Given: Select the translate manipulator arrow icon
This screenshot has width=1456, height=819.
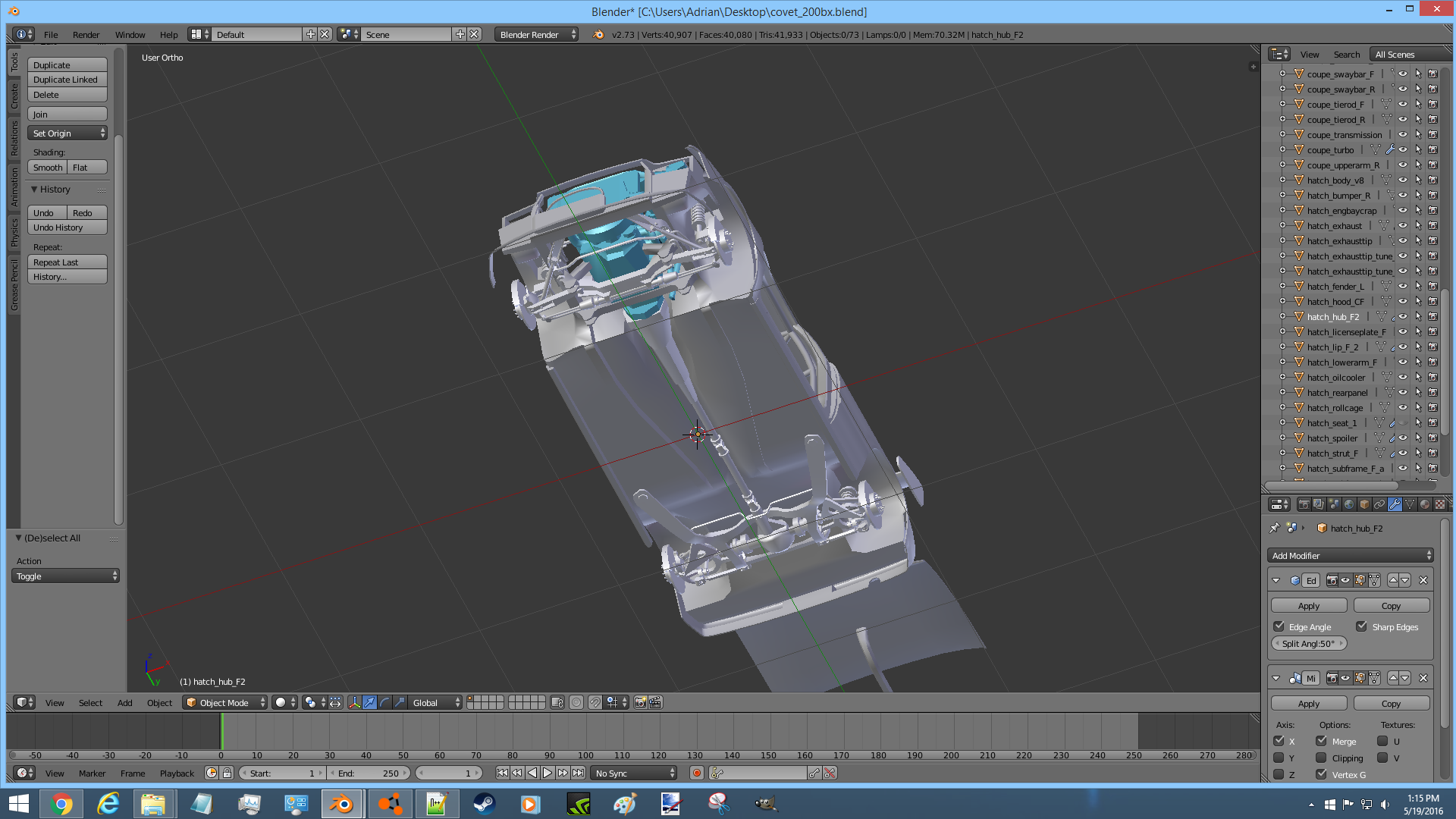Looking at the screenshot, I should pyautogui.click(x=369, y=703).
